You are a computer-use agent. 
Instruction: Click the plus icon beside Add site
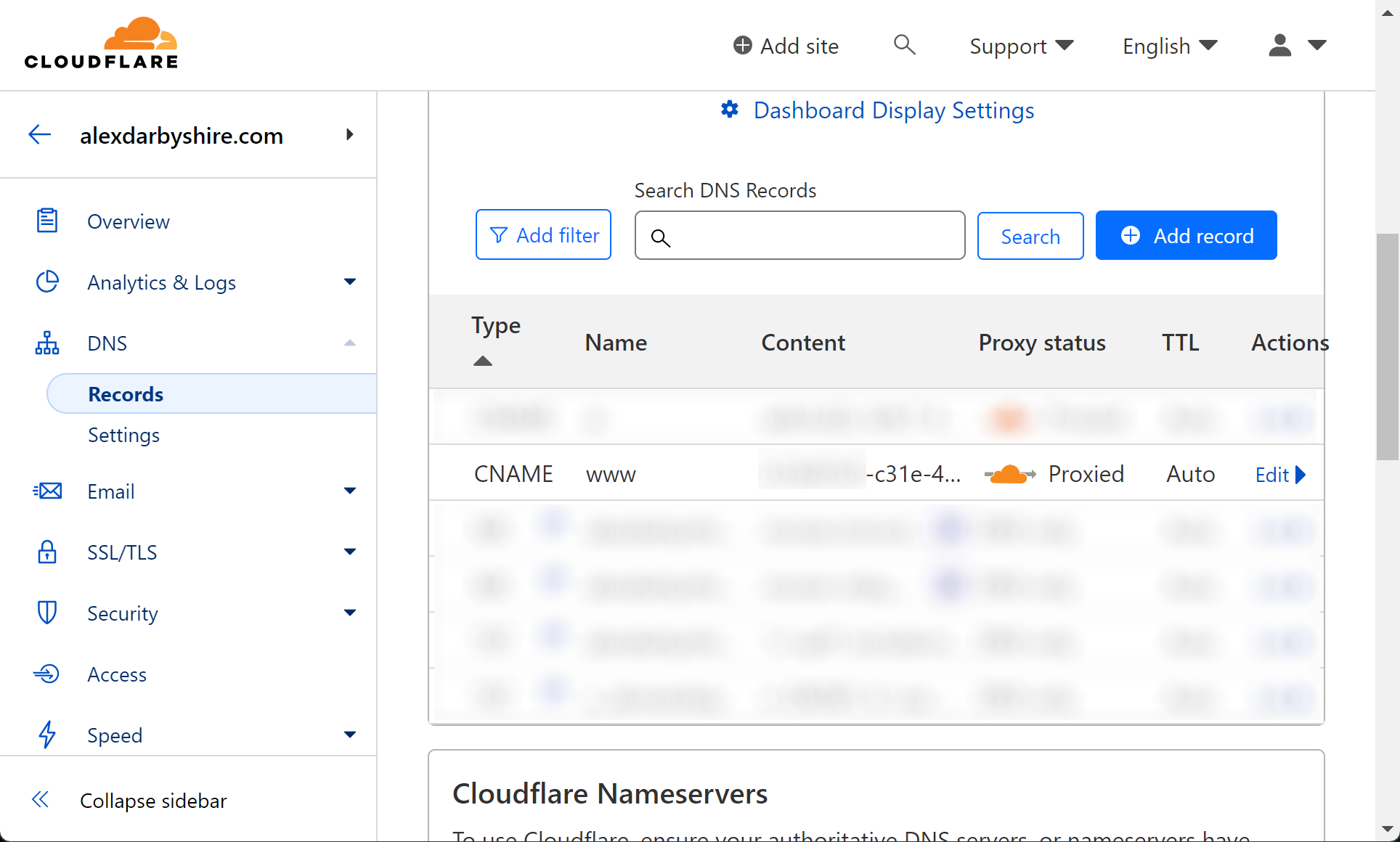(742, 46)
